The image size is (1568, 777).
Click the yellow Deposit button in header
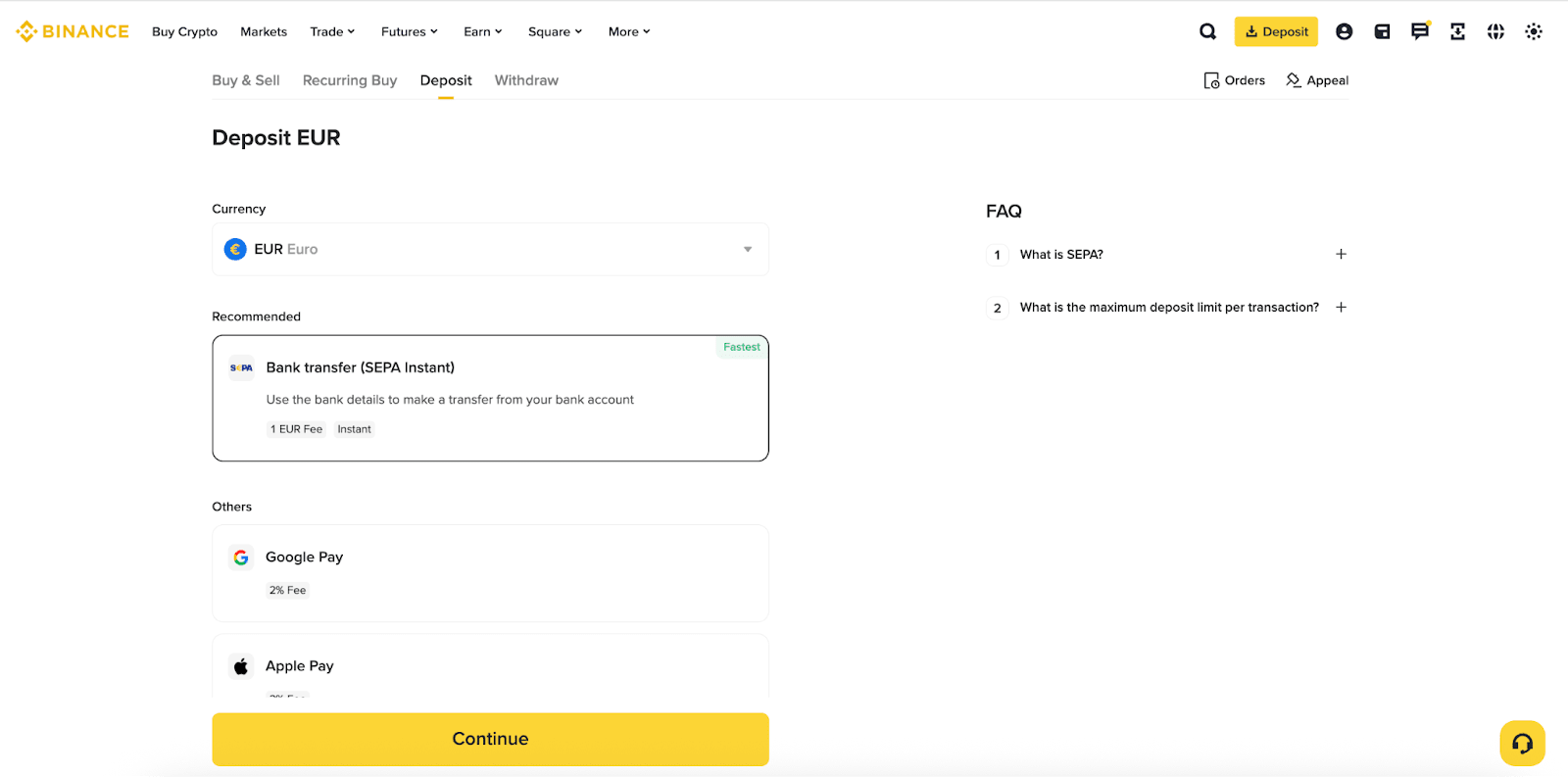point(1276,31)
